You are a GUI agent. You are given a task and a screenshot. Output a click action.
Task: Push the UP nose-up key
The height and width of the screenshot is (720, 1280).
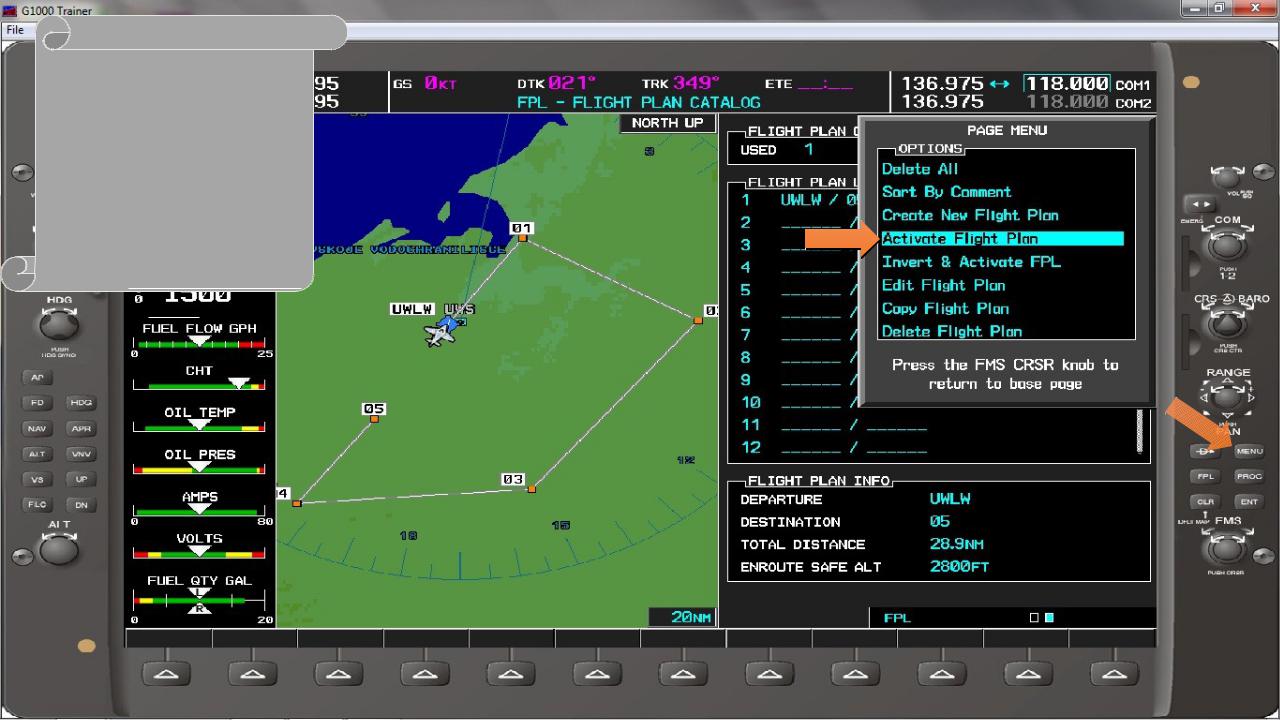pyautogui.click(x=80, y=479)
